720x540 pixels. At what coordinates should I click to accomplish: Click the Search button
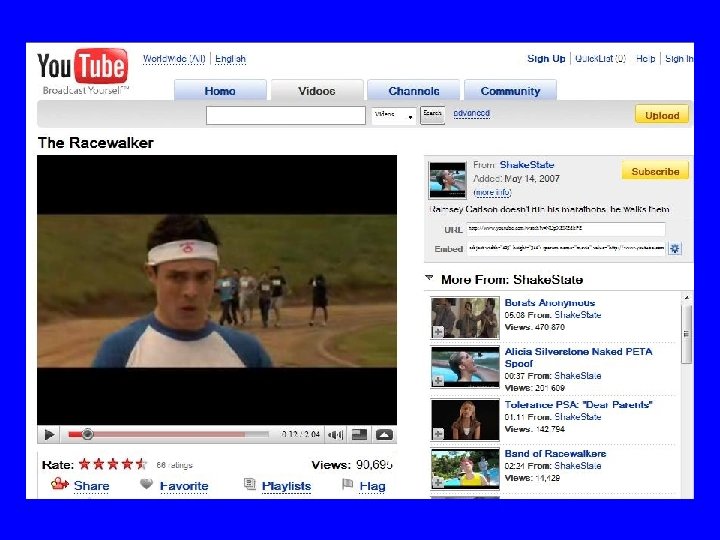coord(433,115)
